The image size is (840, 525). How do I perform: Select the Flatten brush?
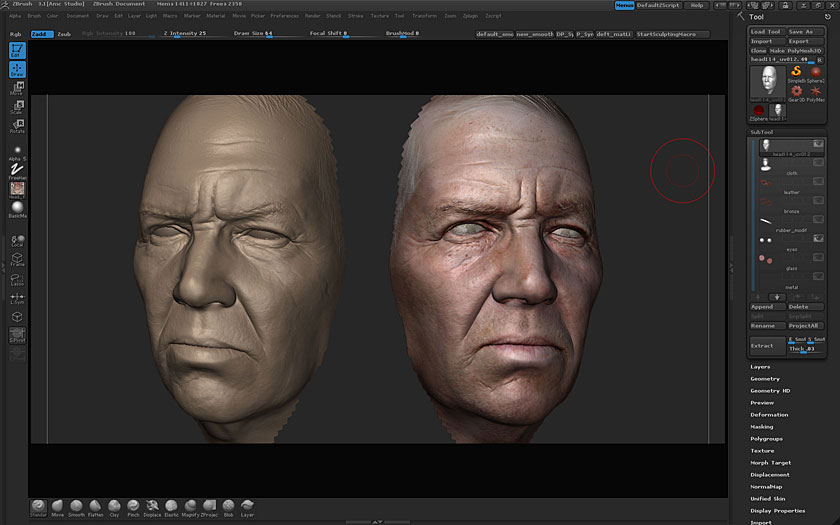coord(95,508)
